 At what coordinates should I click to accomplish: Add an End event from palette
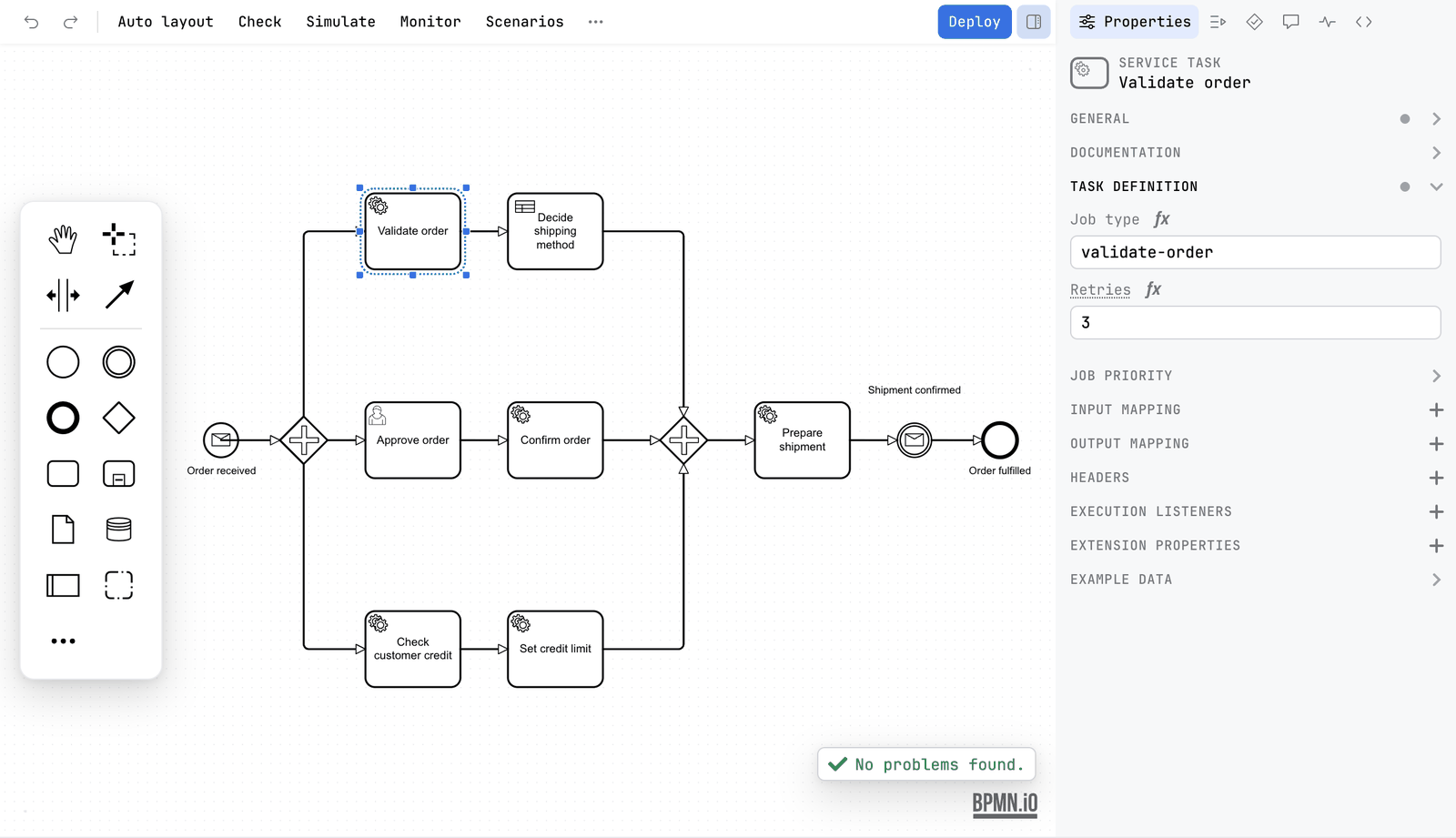tap(63, 419)
